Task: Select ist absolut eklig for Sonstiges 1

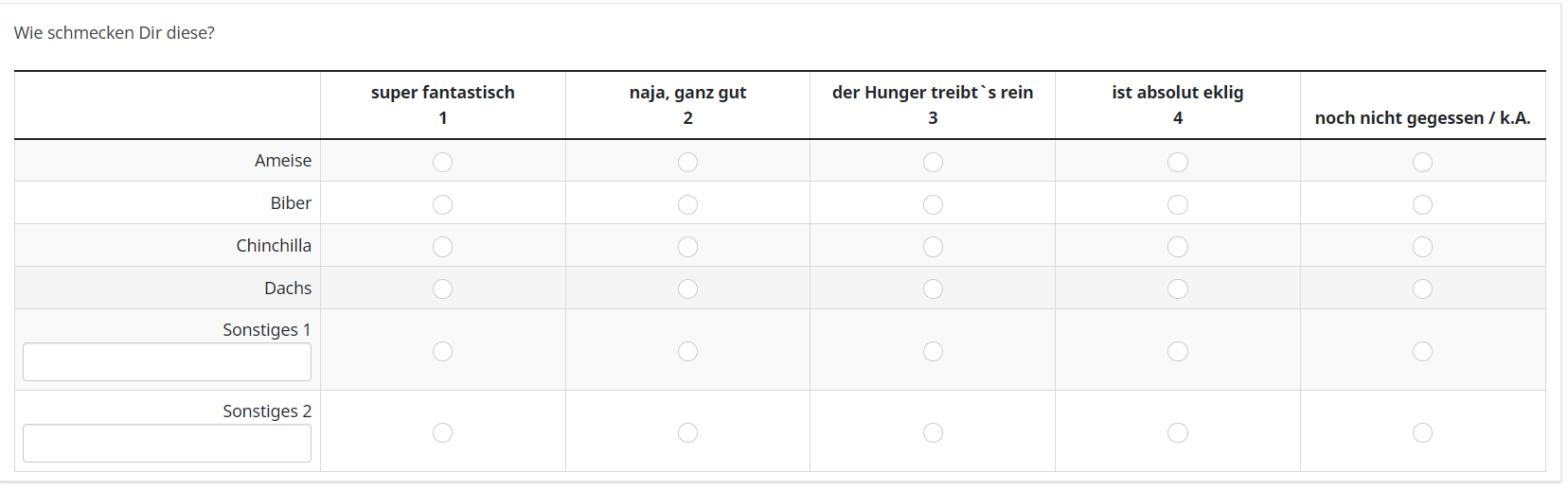Action: pos(1177,351)
